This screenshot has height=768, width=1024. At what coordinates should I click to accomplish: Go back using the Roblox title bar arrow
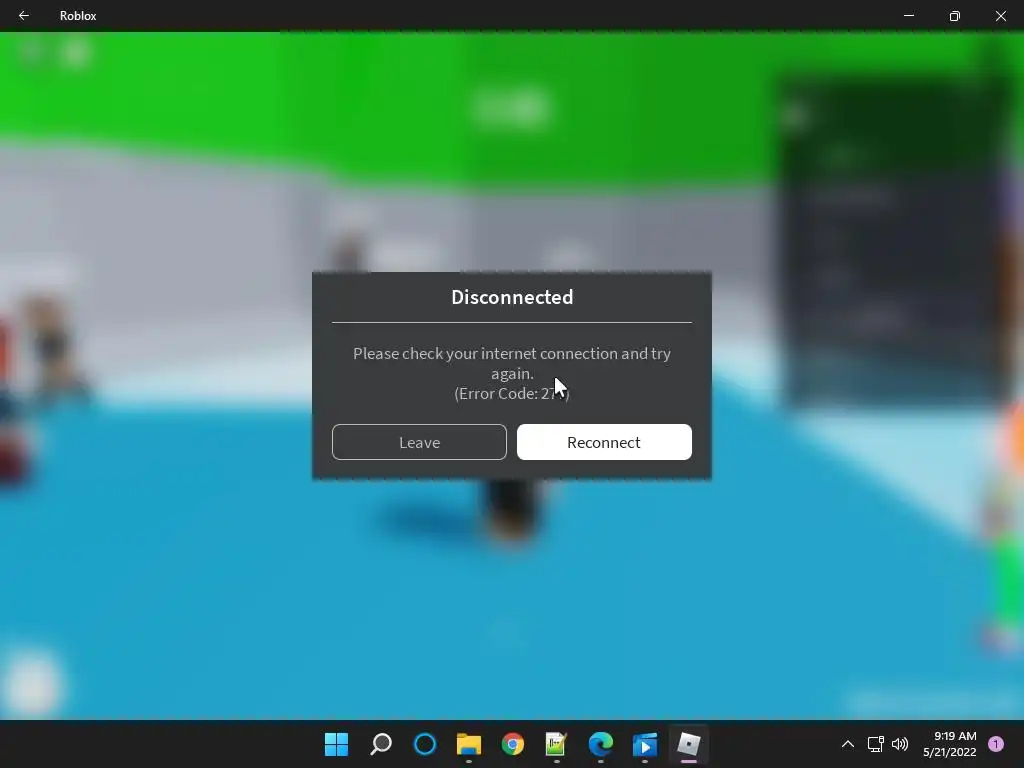click(24, 16)
